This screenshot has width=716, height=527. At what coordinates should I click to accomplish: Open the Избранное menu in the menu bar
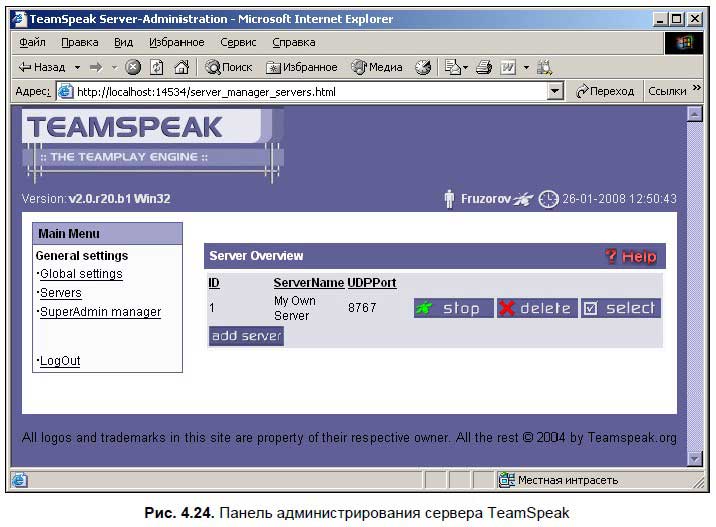pos(177,42)
